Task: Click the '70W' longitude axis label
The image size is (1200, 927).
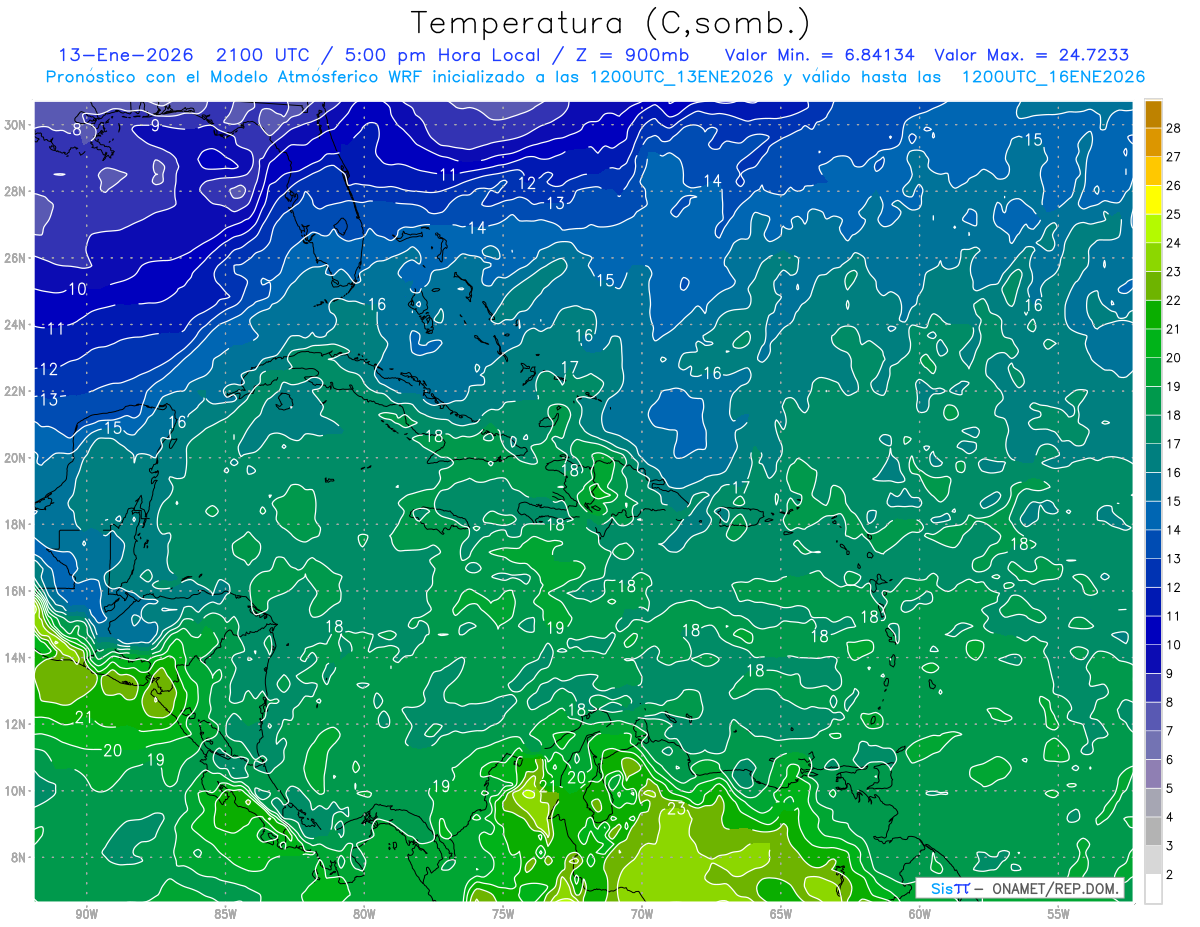Action: [x=642, y=915]
